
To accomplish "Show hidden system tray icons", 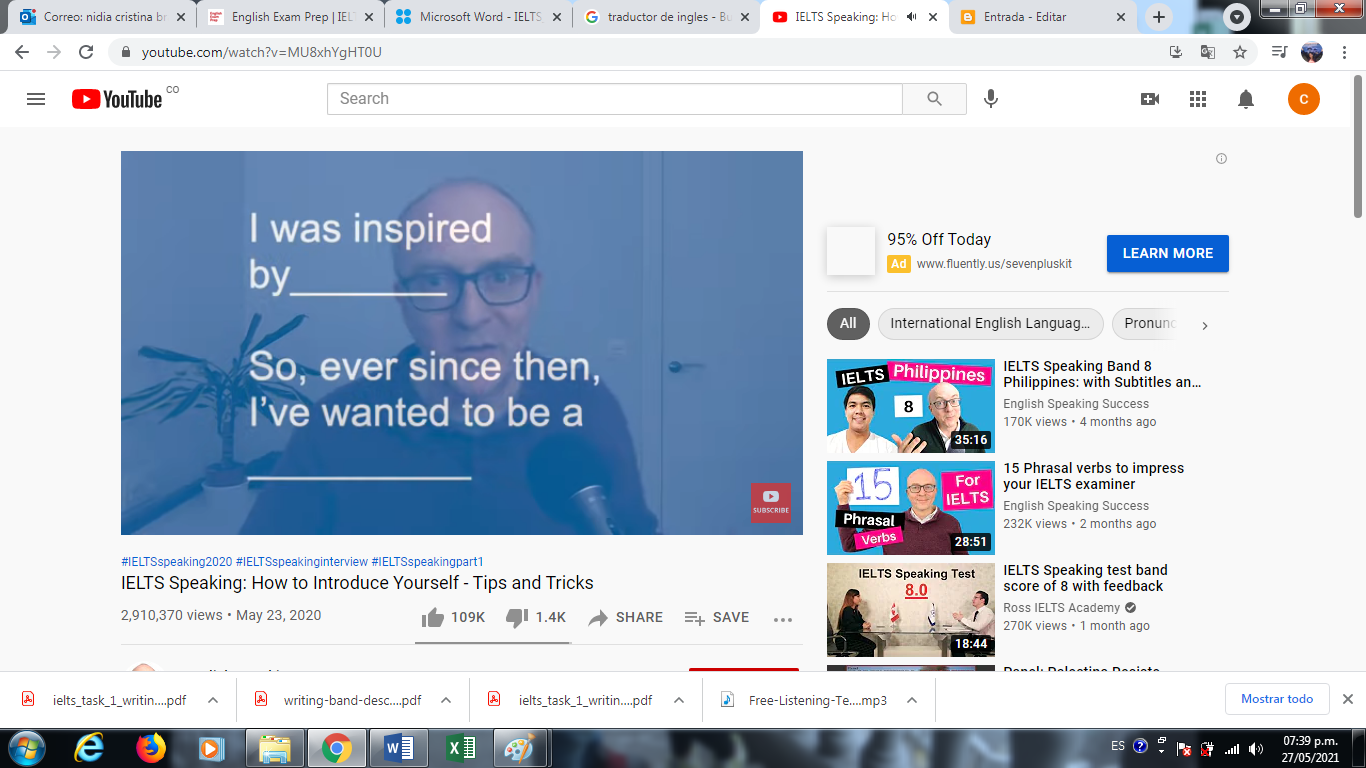I will 1162,747.
